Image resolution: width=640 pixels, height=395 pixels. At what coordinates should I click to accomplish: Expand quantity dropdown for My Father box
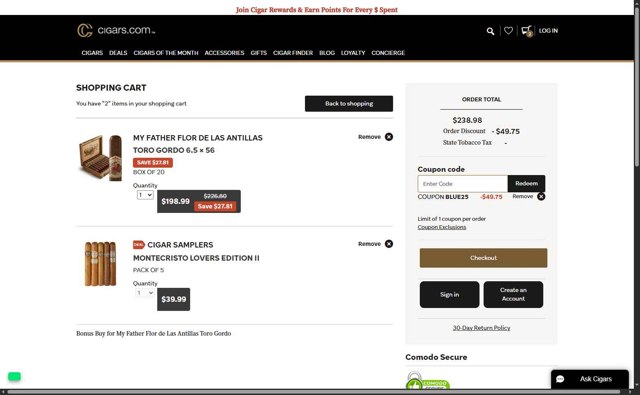tap(145, 195)
